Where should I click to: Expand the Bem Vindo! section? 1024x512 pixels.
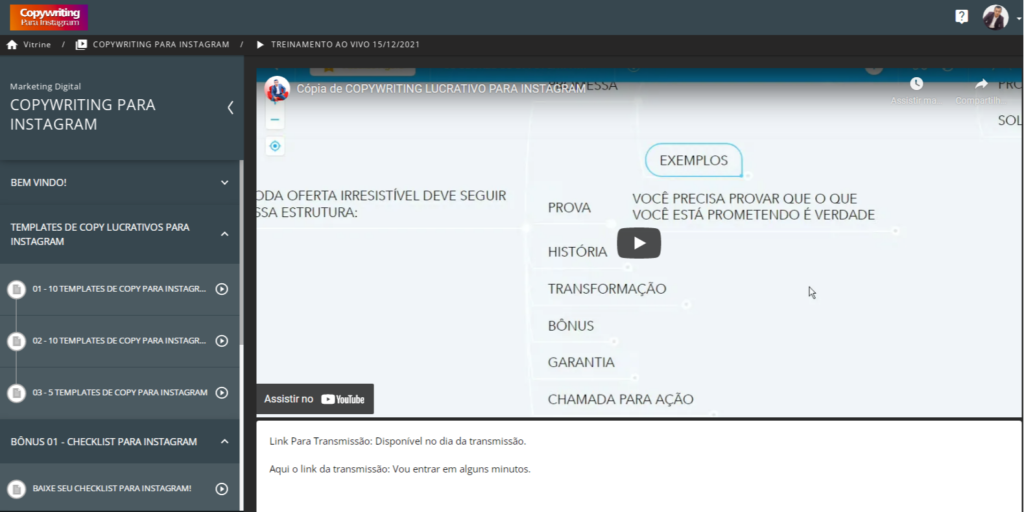click(x=224, y=183)
